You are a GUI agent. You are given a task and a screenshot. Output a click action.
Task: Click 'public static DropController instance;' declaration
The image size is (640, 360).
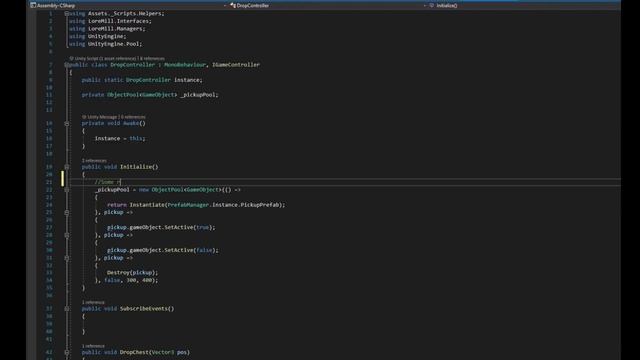click(142, 80)
